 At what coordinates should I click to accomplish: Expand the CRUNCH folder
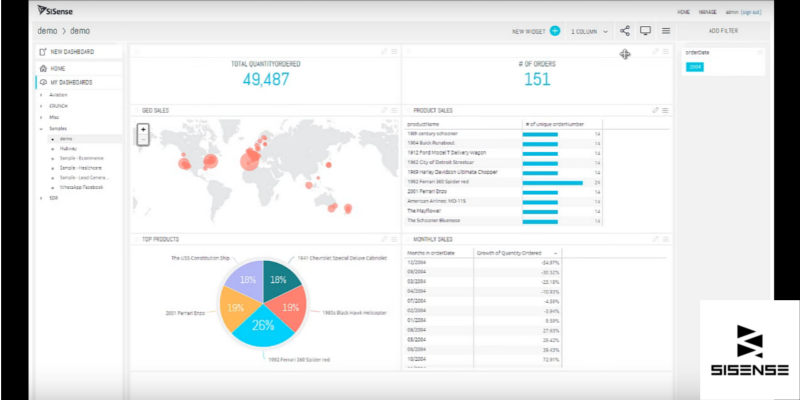click(41, 105)
